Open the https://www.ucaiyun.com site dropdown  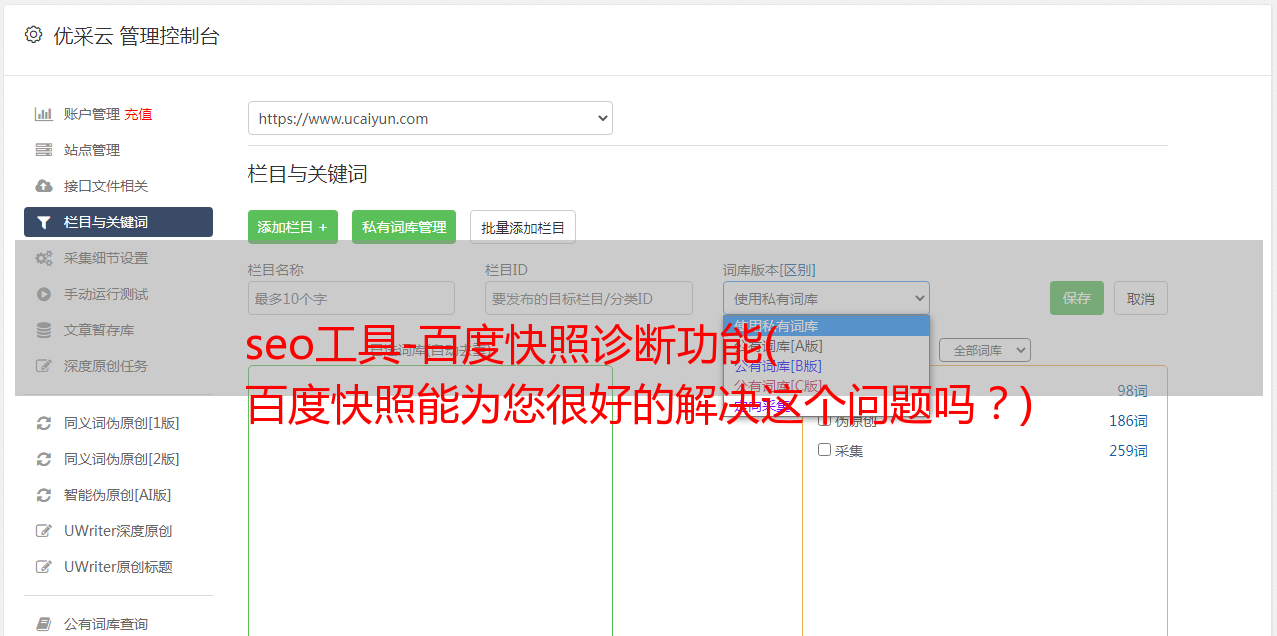430,118
